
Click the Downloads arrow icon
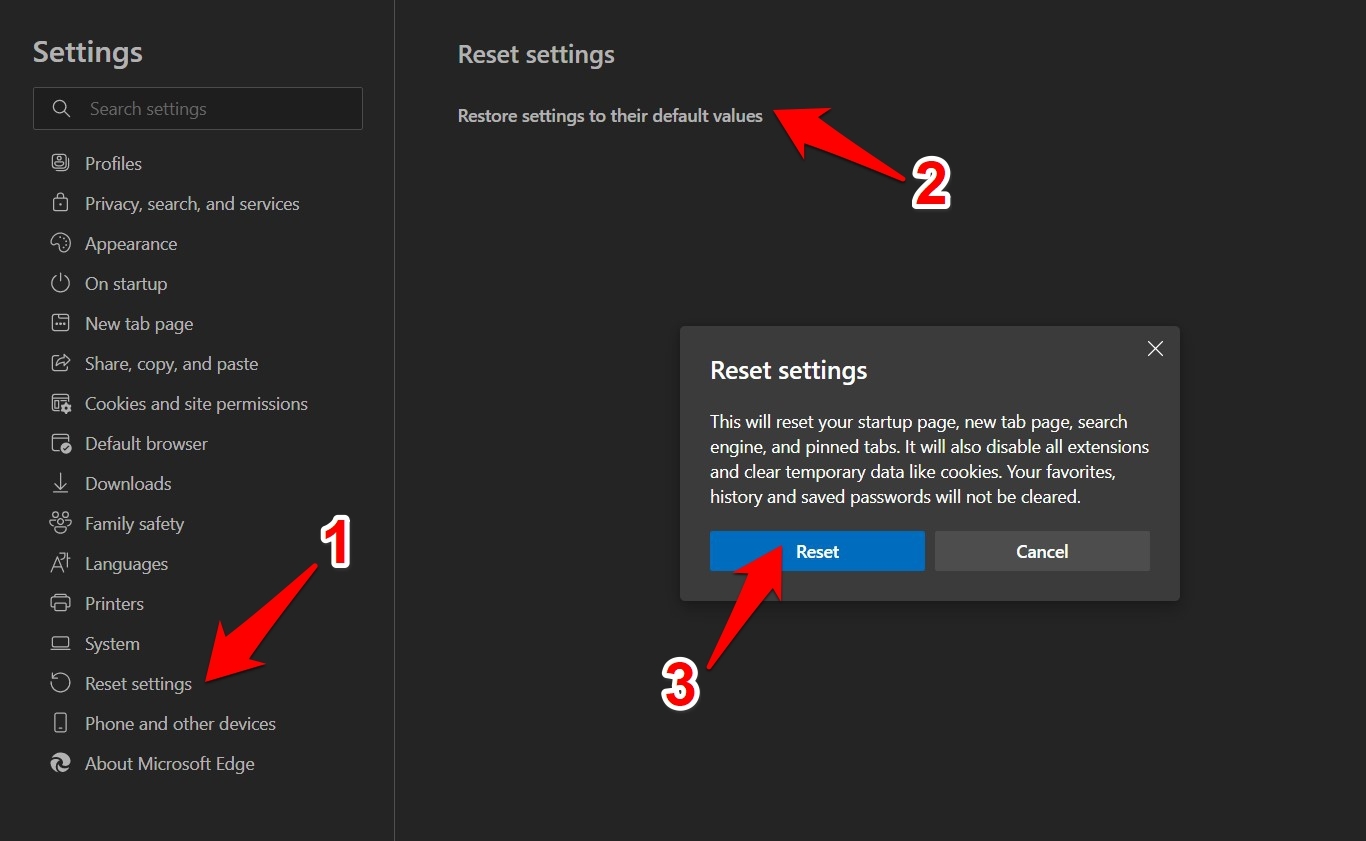[60, 483]
